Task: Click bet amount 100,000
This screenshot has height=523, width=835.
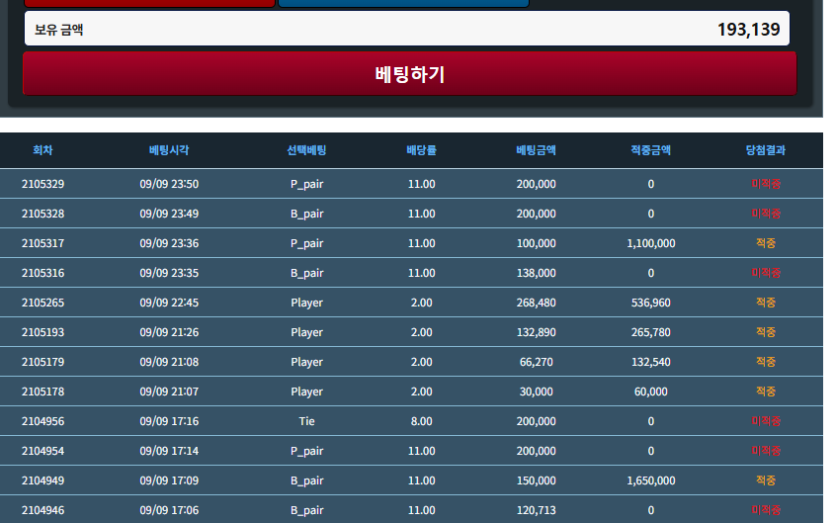Action: click(x=536, y=243)
